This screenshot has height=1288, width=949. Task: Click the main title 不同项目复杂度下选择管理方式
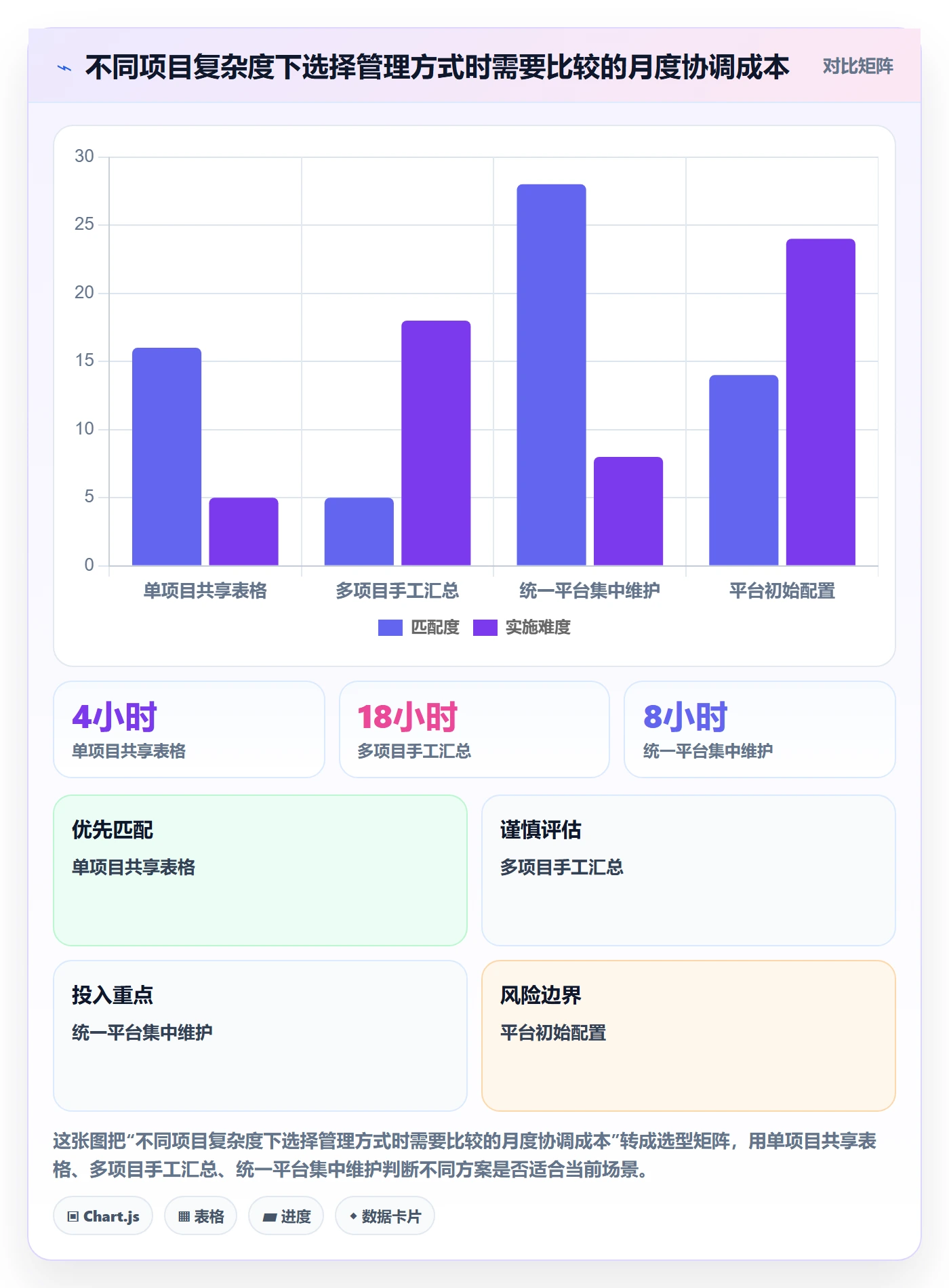pyautogui.click(x=437, y=67)
